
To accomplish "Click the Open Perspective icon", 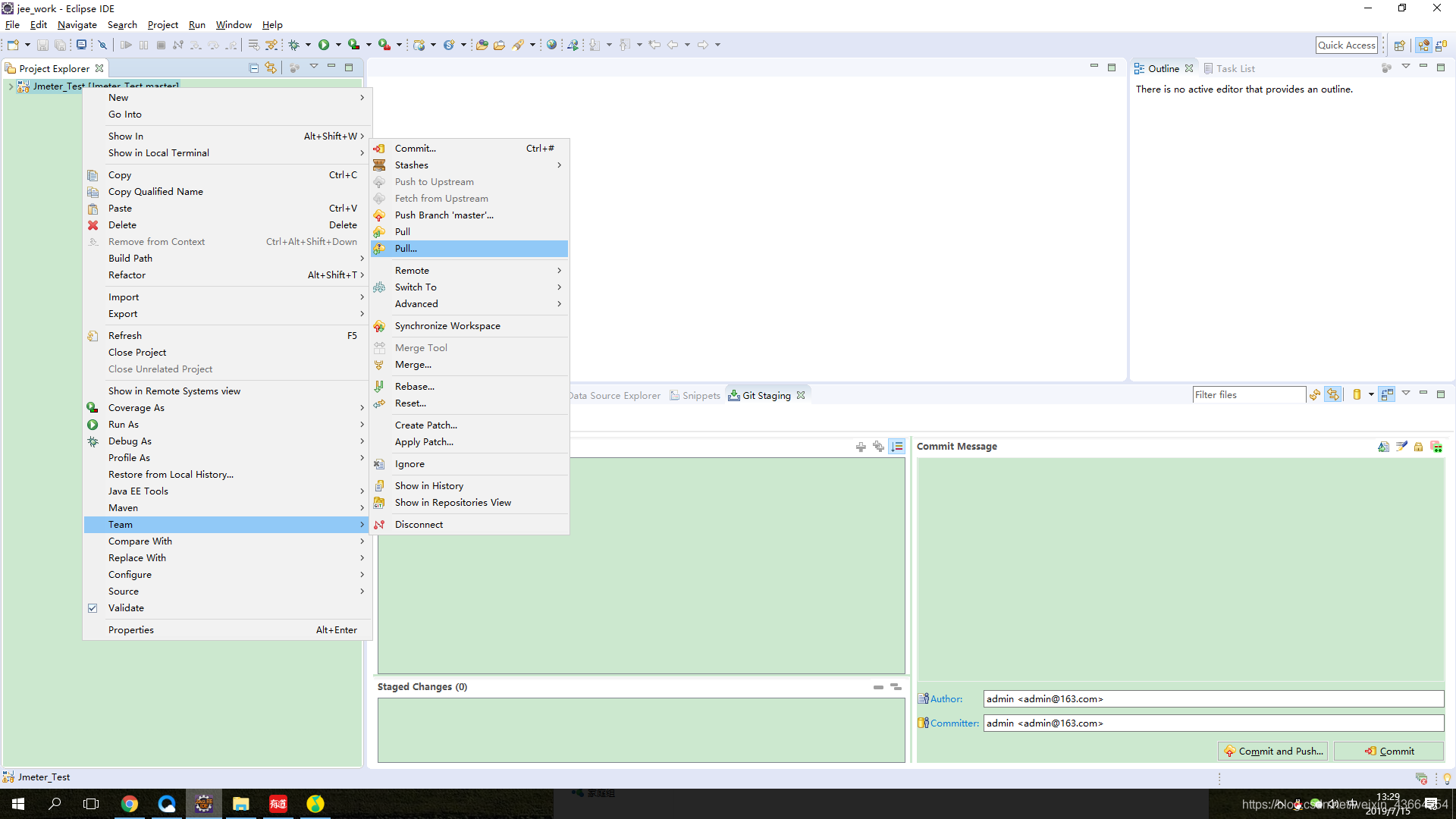I will click(x=1400, y=45).
